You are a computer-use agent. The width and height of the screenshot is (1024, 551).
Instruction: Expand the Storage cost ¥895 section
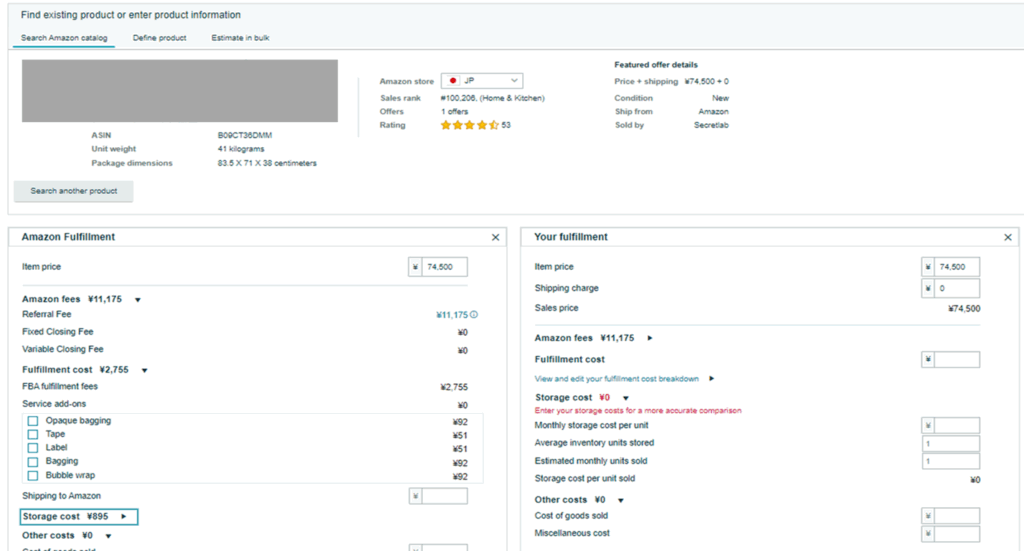(x=123, y=517)
